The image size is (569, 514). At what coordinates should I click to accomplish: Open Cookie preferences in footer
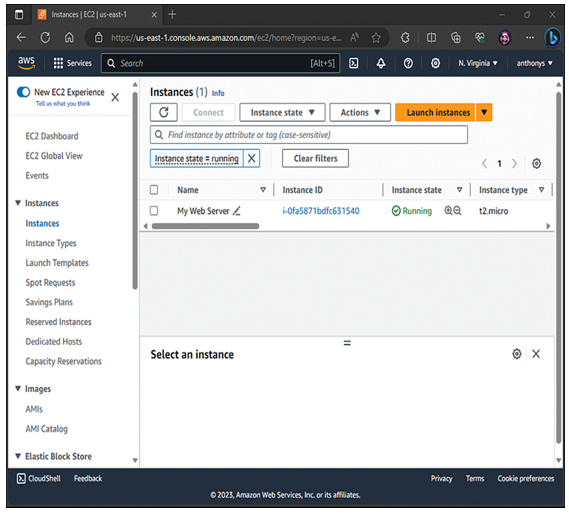[525, 478]
